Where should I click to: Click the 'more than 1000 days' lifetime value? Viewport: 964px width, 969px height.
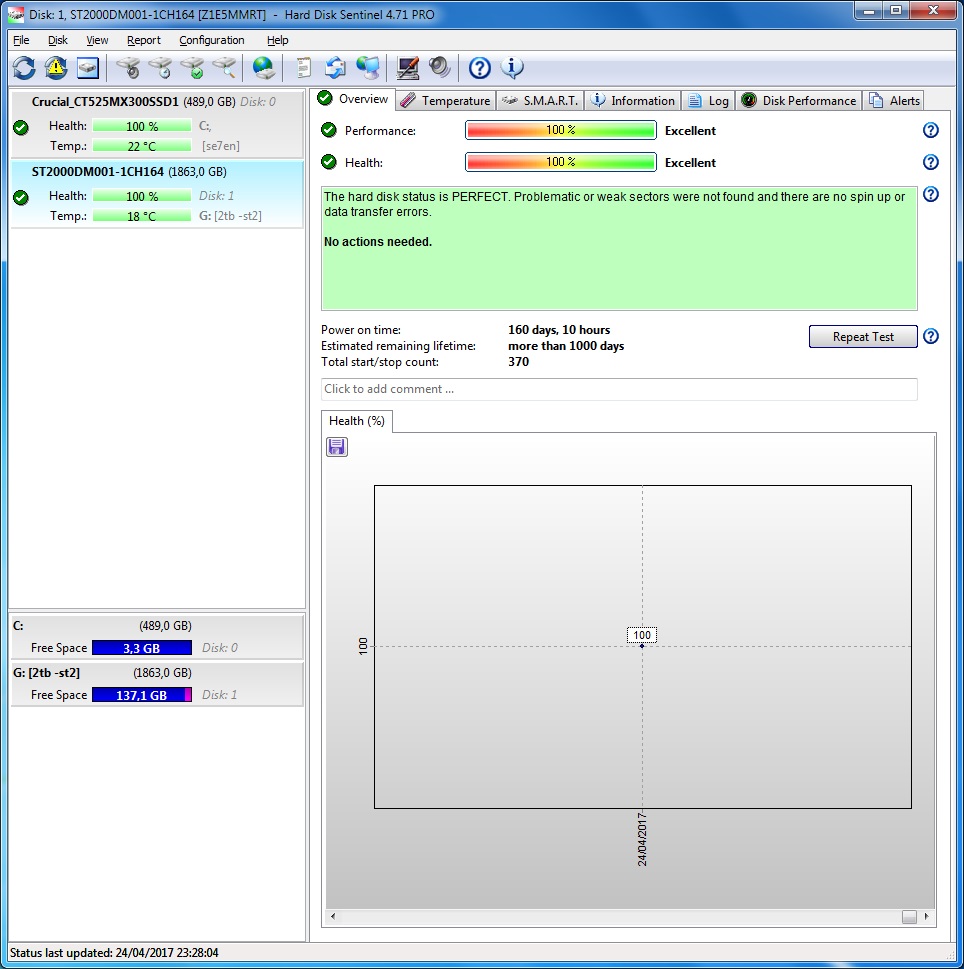coord(566,346)
